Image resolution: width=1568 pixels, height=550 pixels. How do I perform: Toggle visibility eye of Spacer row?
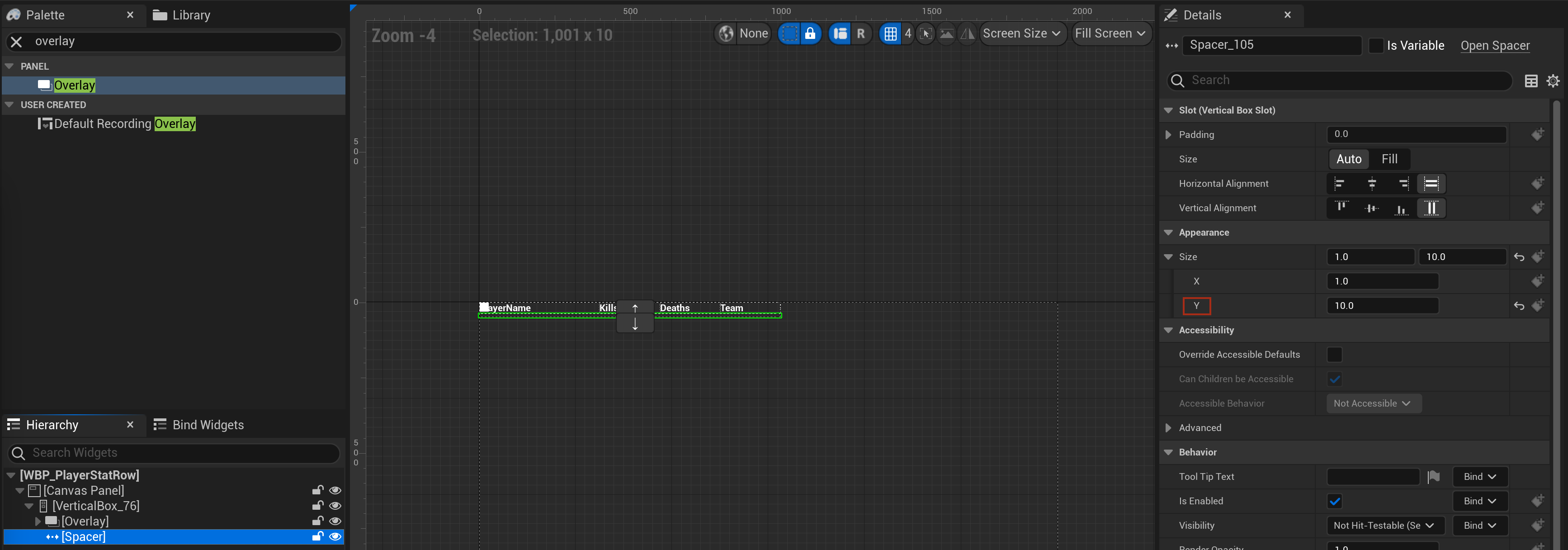(335, 536)
